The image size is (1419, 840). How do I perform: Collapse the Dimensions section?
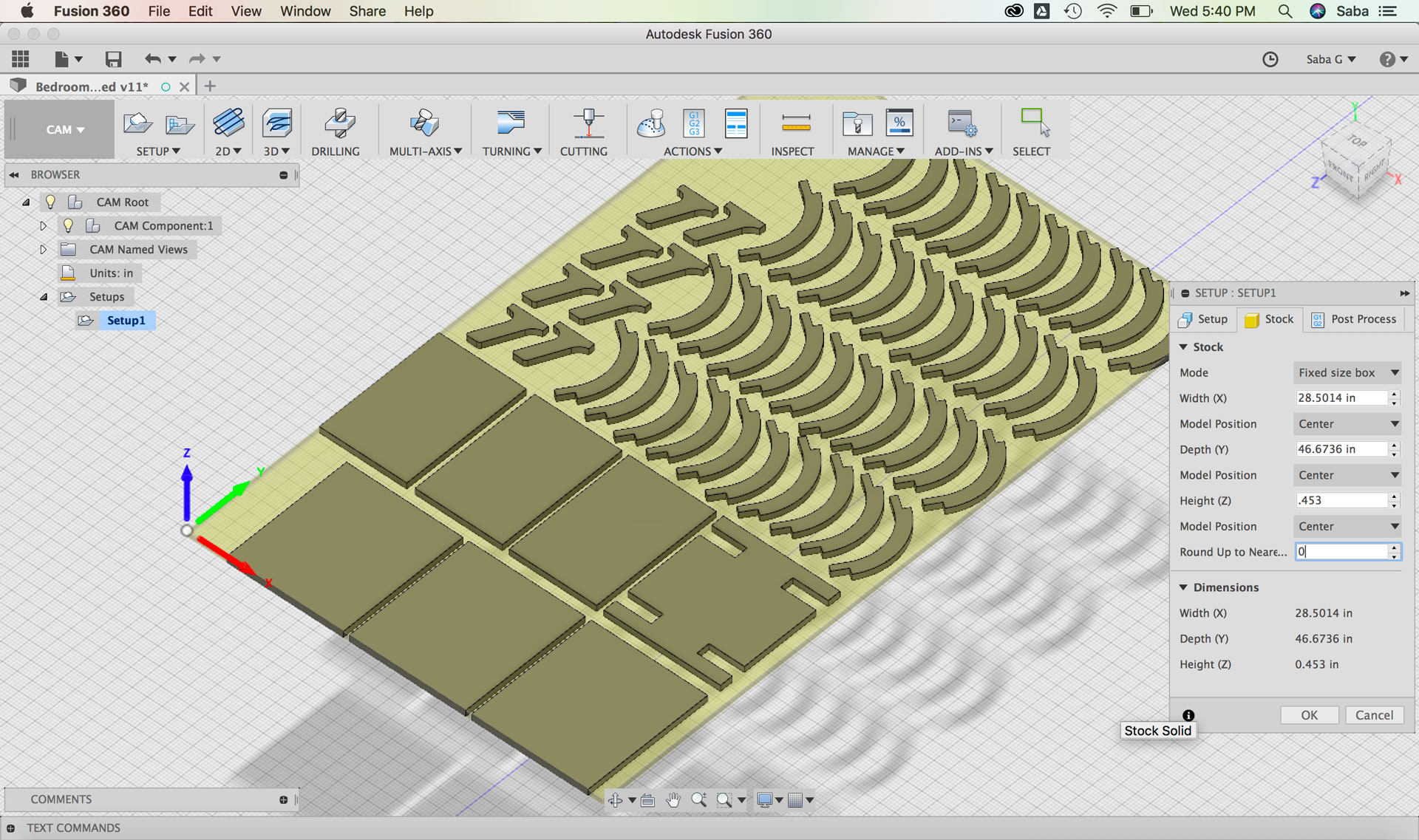point(1184,587)
